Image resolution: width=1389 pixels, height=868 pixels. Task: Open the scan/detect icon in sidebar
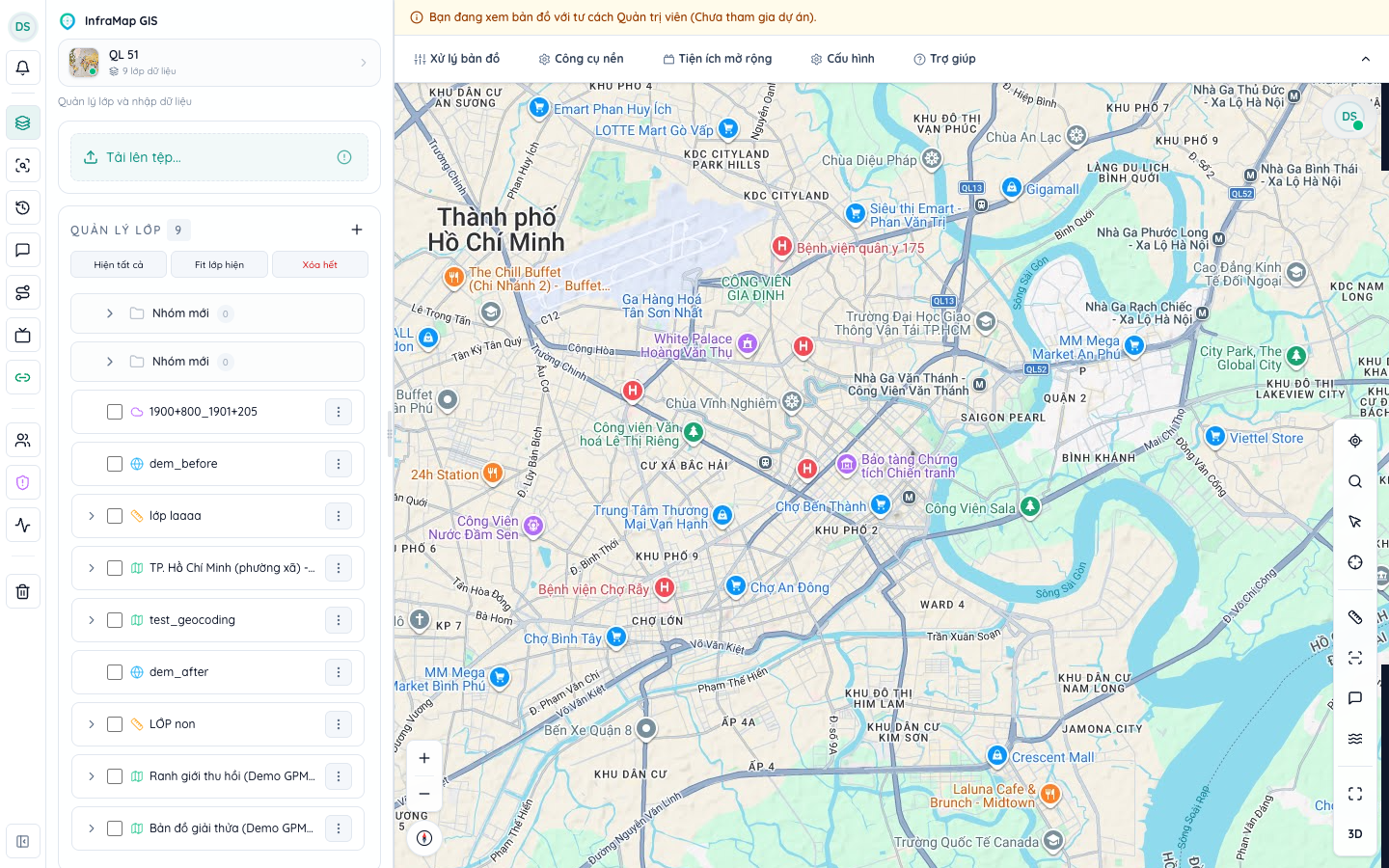coord(22,165)
